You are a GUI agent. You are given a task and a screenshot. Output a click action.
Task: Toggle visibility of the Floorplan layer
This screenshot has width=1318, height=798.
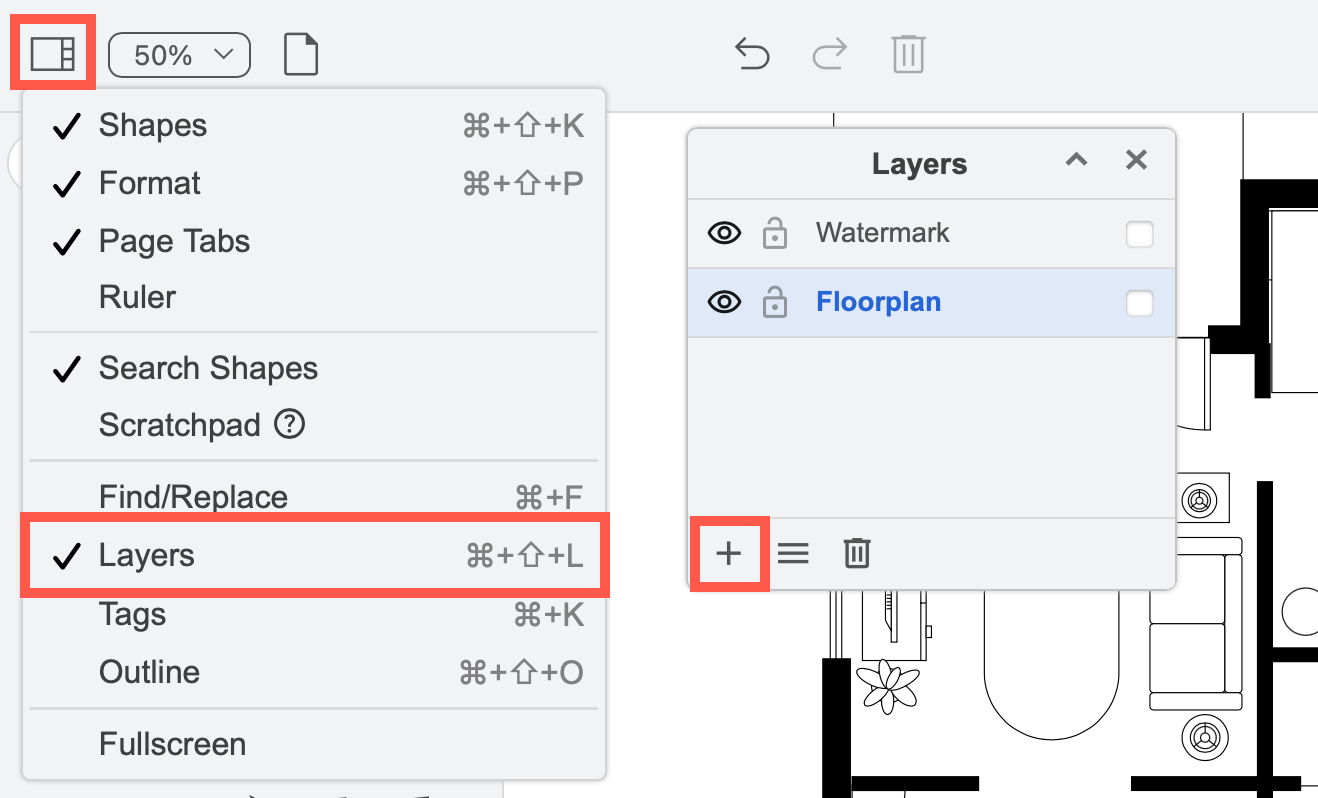tap(724, 302)
